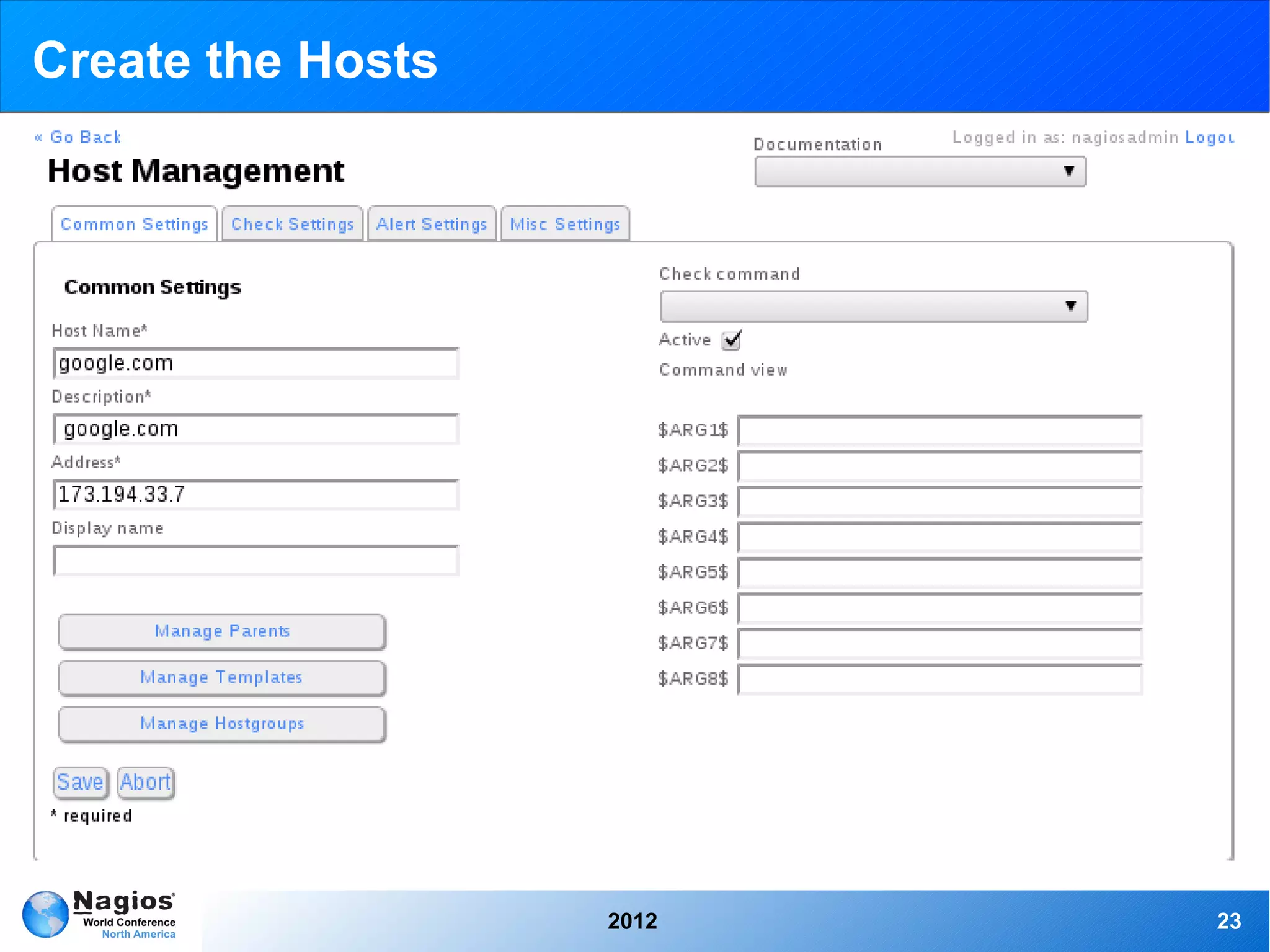Open Manage Parents
This screenshot has width=1270, height=952.
tap(222, 631)
